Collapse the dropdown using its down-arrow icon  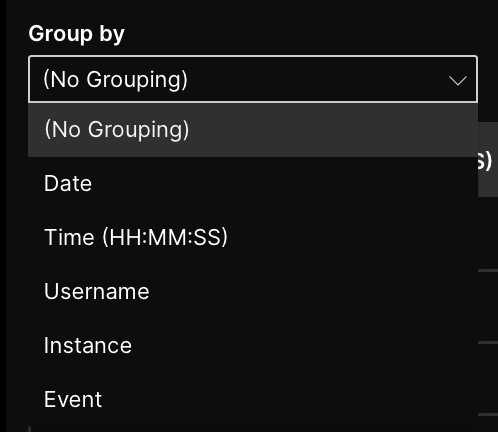coord(458,81)
